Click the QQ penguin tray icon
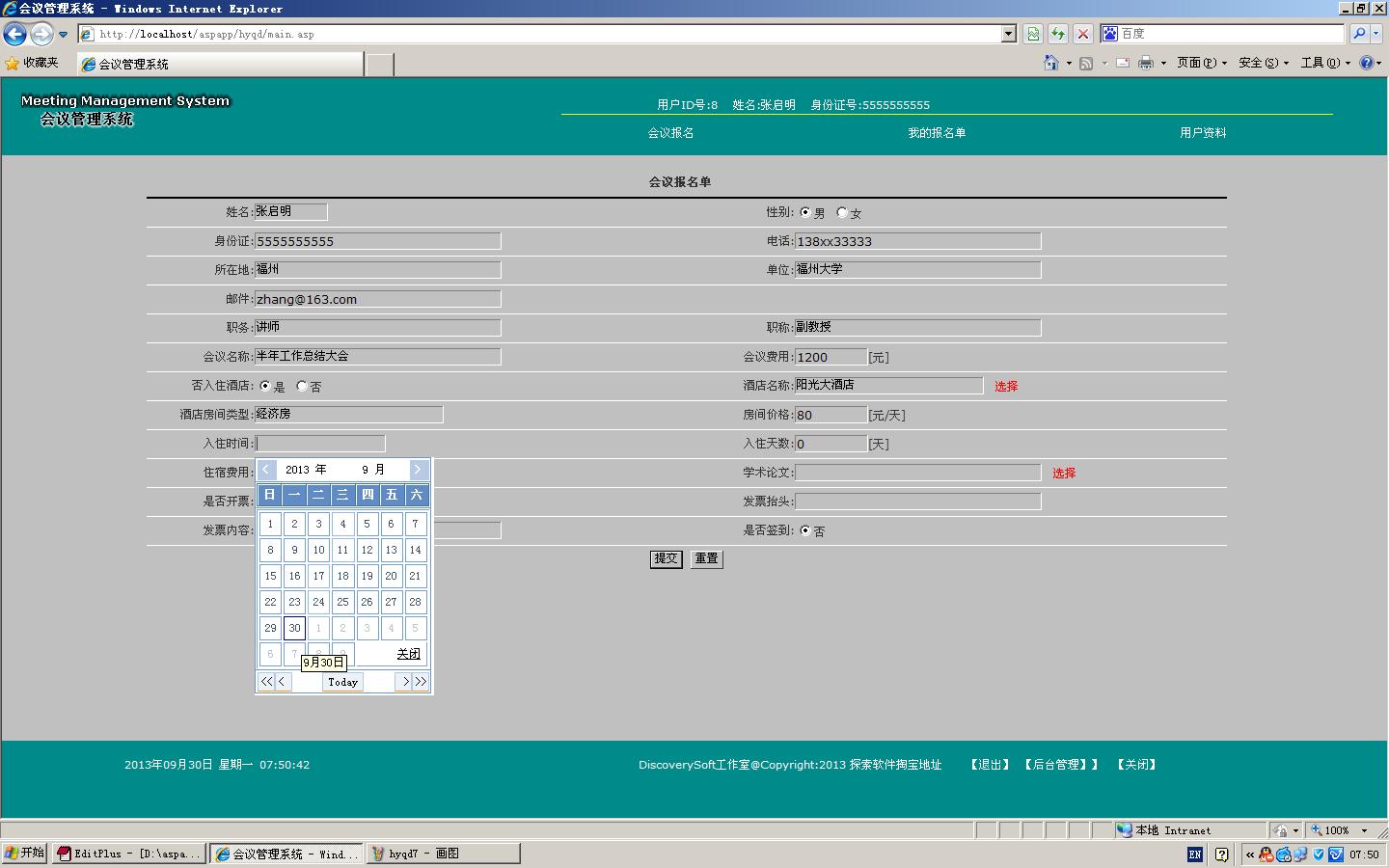The width and height of the screenshot is (1389, 868). (1266, 854)
